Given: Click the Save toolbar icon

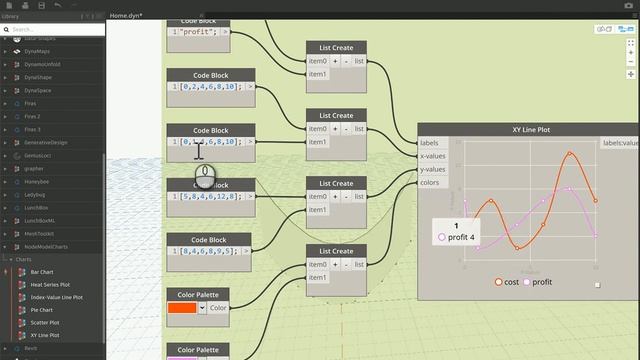Looking at the screenshot, I should click(x=41, y=5).
